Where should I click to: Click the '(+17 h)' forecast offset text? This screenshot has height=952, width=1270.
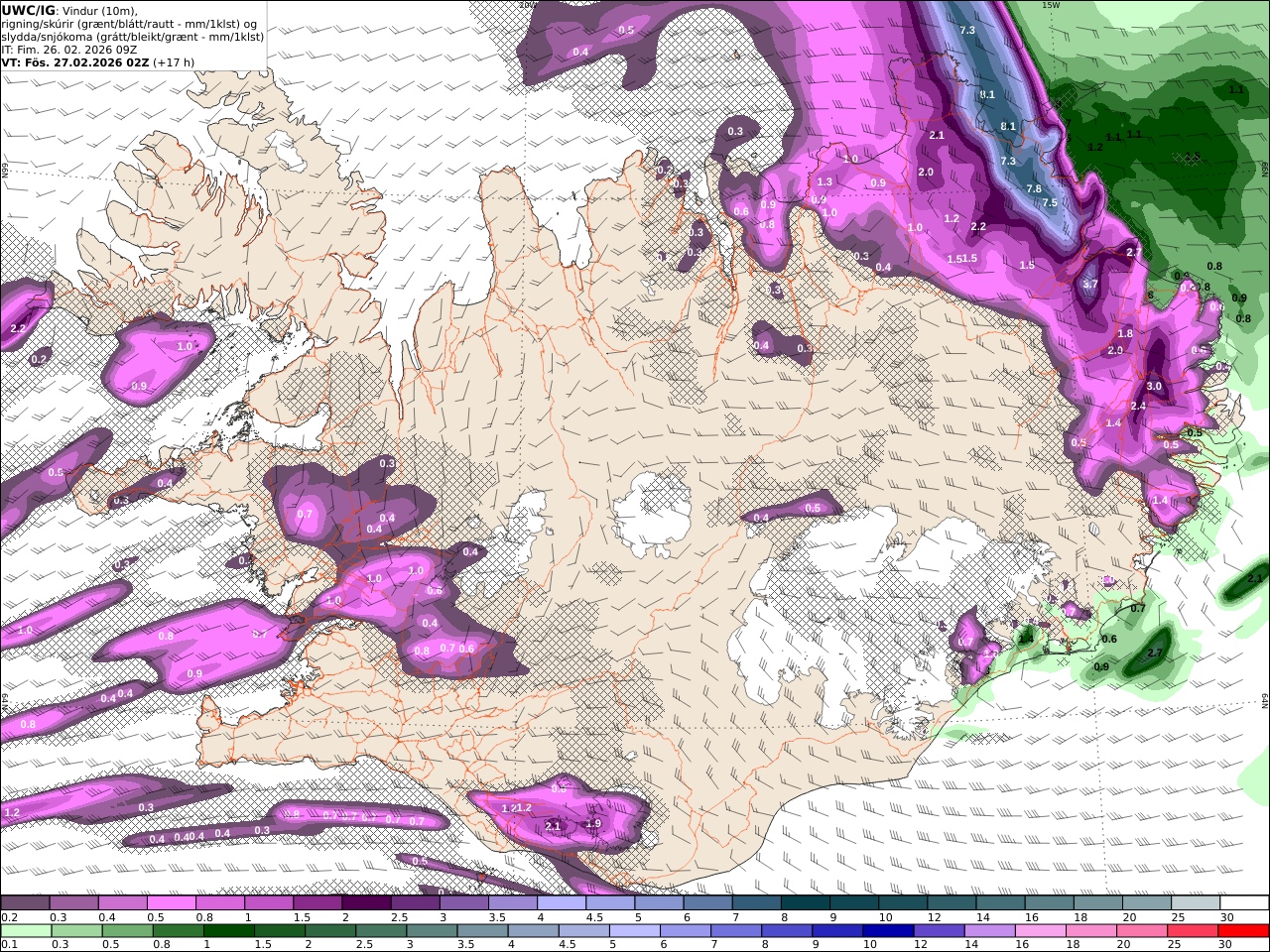pyautogui.click(x=174, y=61)
